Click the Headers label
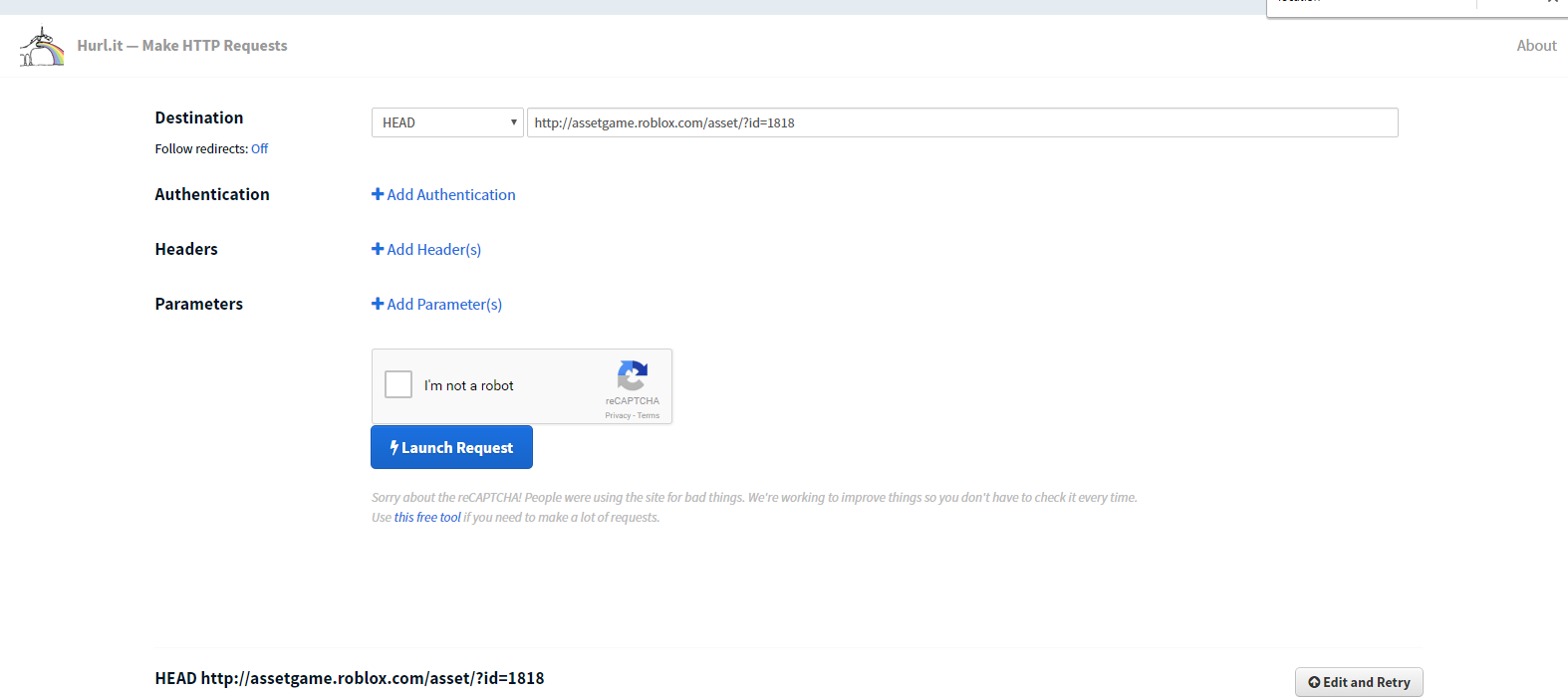This screenshot has height=697, width=1568. pos(186,249)
